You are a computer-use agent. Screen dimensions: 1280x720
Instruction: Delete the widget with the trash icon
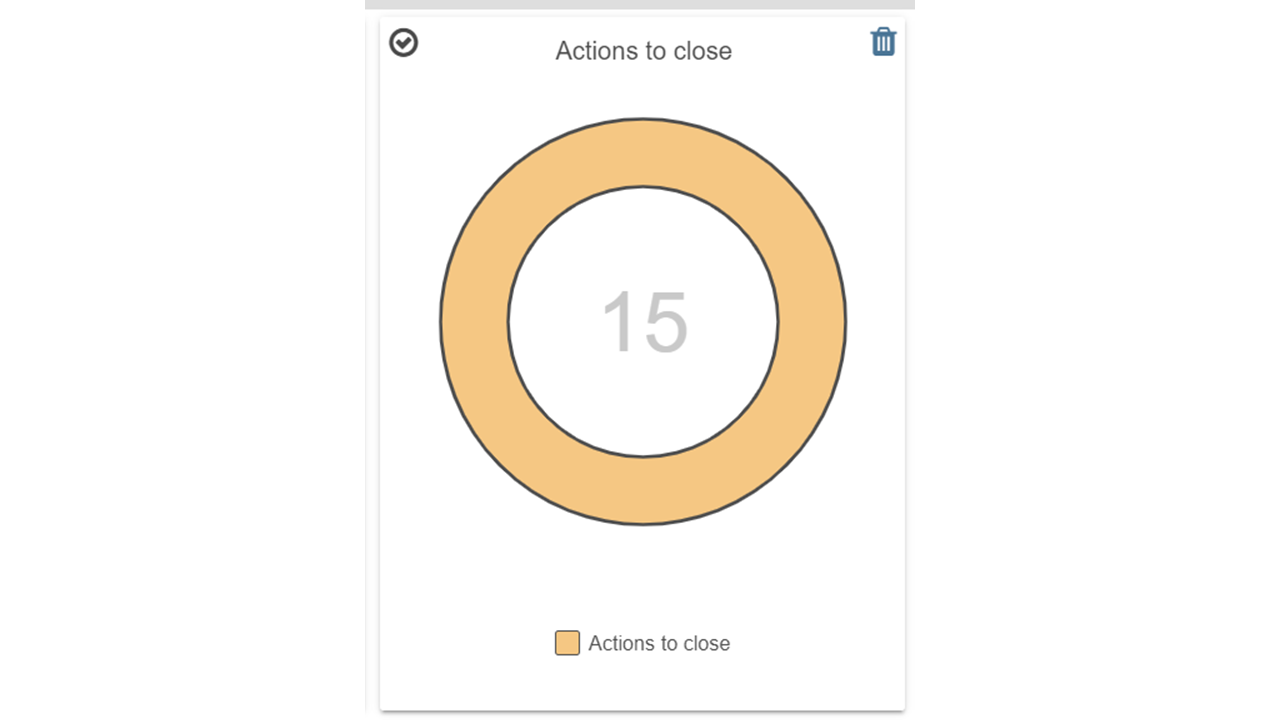(x=883, y=42)
